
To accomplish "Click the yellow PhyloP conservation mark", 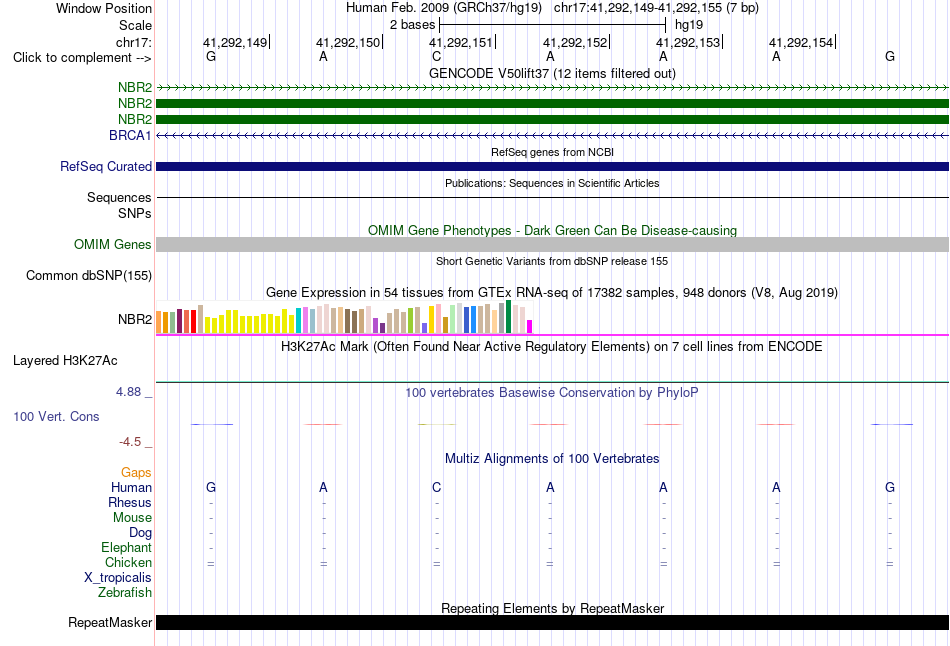I will pyautogui.click(x=436, y=424).
